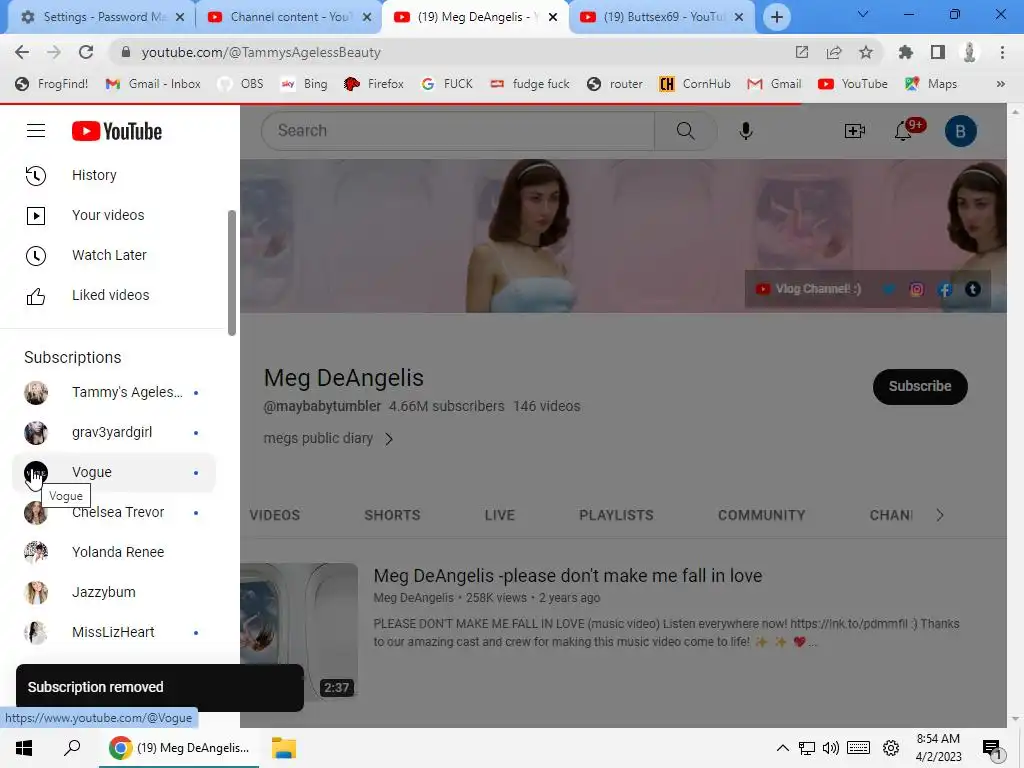Image resolution: width=1024 pixels, height=768 pixels.
Task: Open the COMMUNITY channel tab
Action: click(761, 515)
